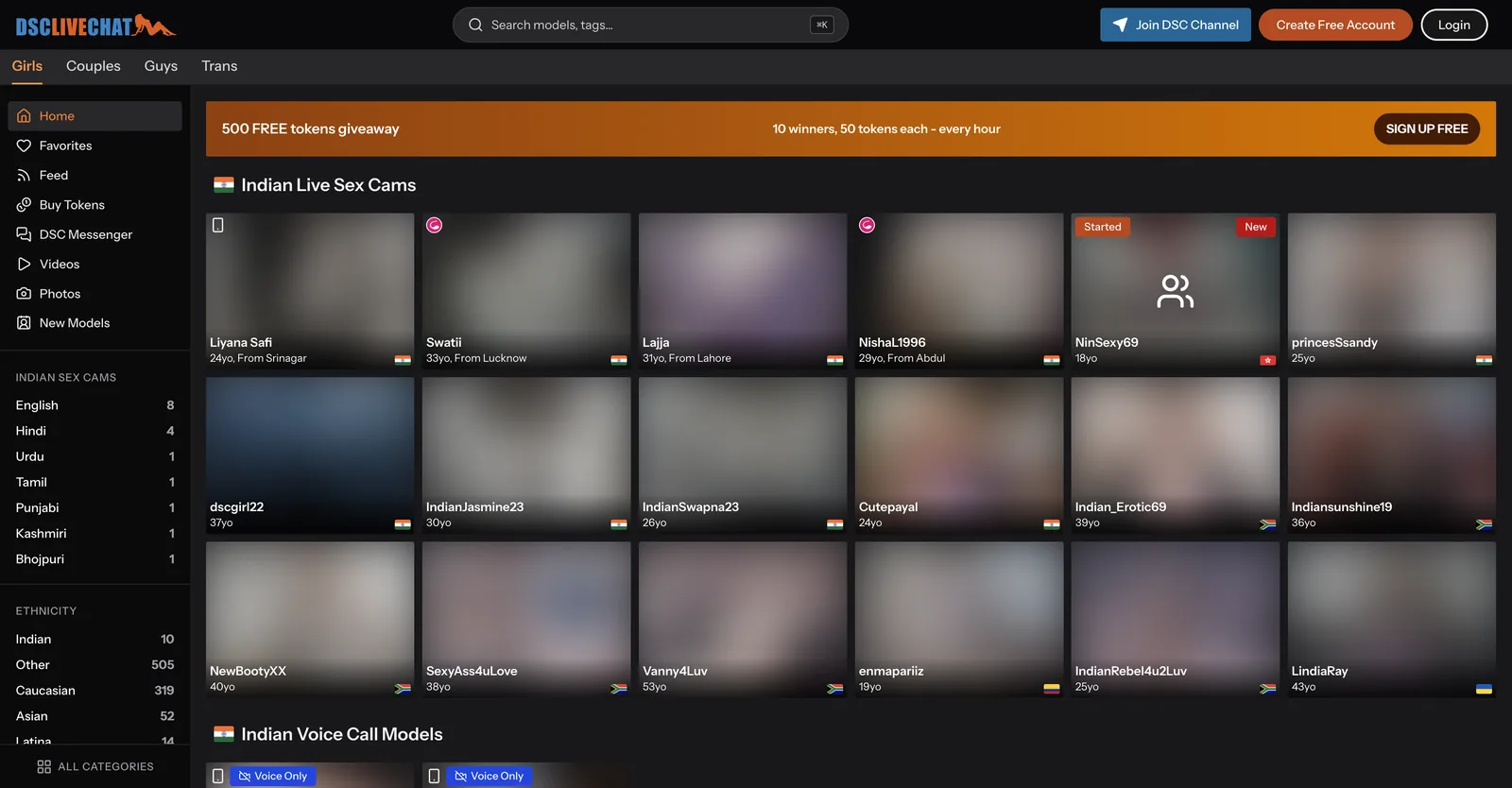Click the Photos camera icon
1512x788 pixels.
24,294
